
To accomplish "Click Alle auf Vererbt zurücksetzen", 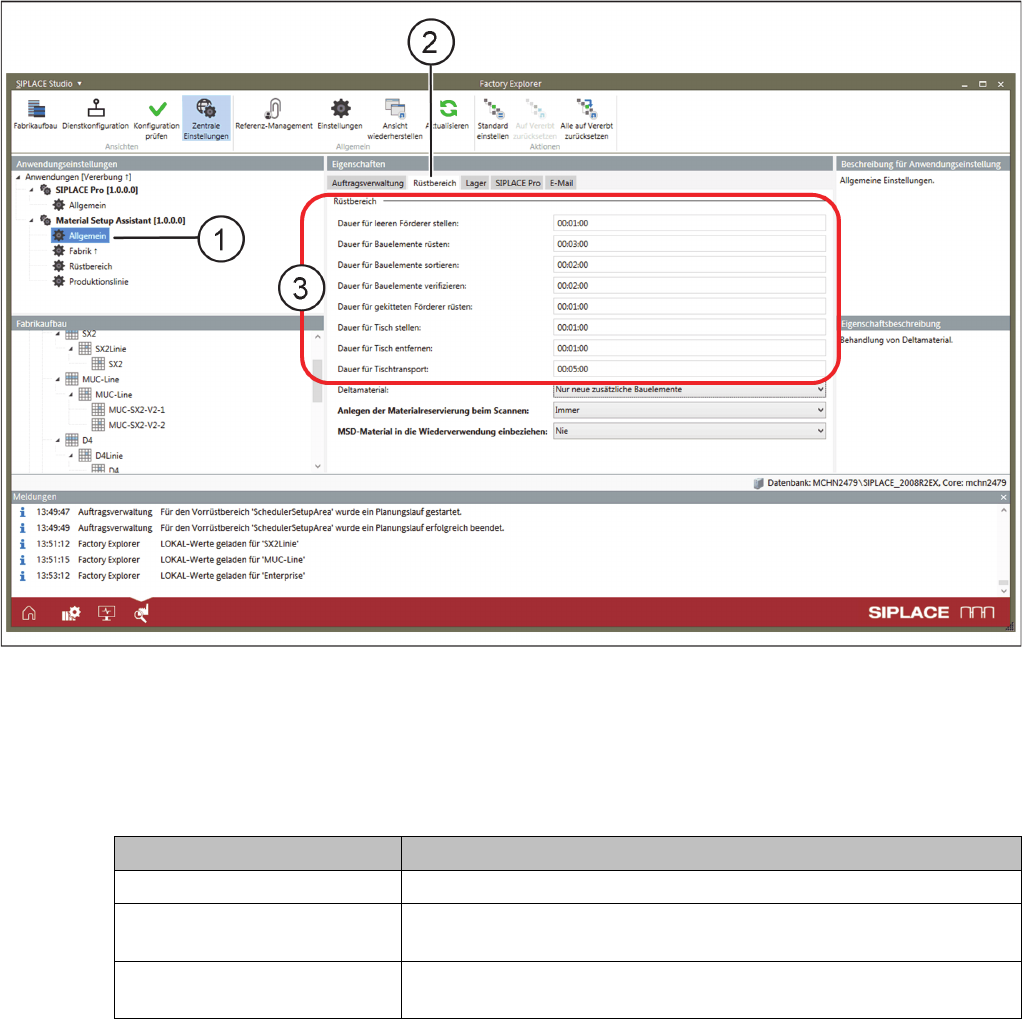I will click(587, 119).
